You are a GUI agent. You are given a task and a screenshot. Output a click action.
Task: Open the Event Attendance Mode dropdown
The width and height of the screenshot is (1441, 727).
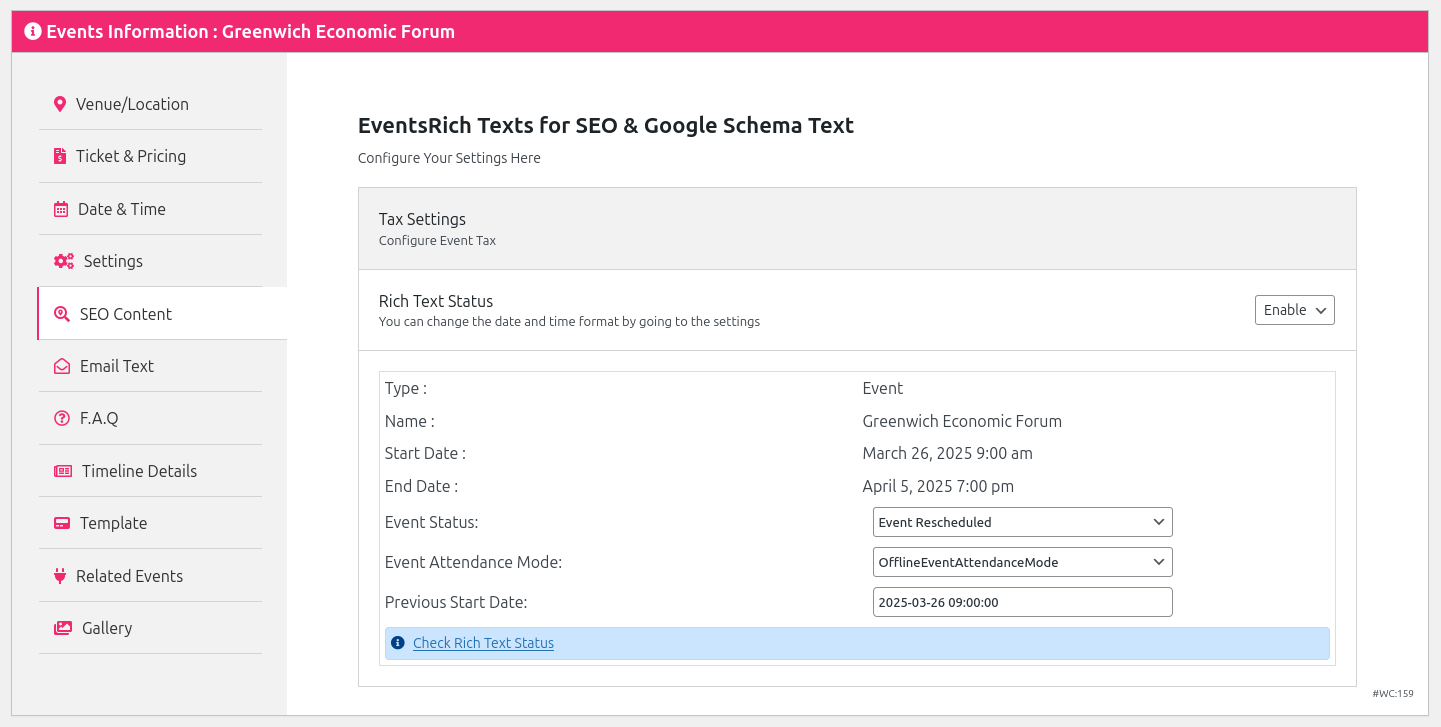point(1022,562)
